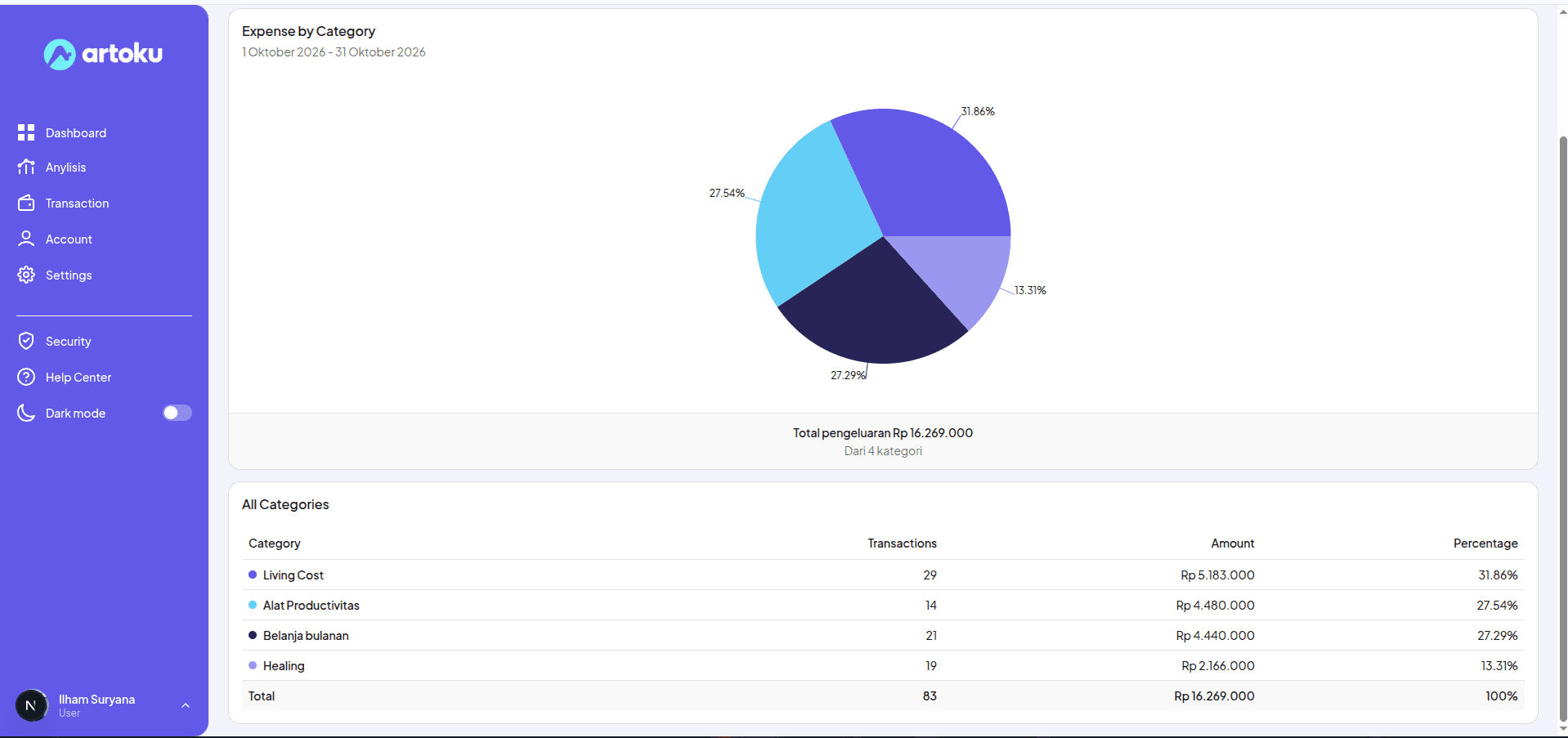This screenshot has width=1568, height=738.
Task: Open the Settings gear icon
Action: coord(26,275)
